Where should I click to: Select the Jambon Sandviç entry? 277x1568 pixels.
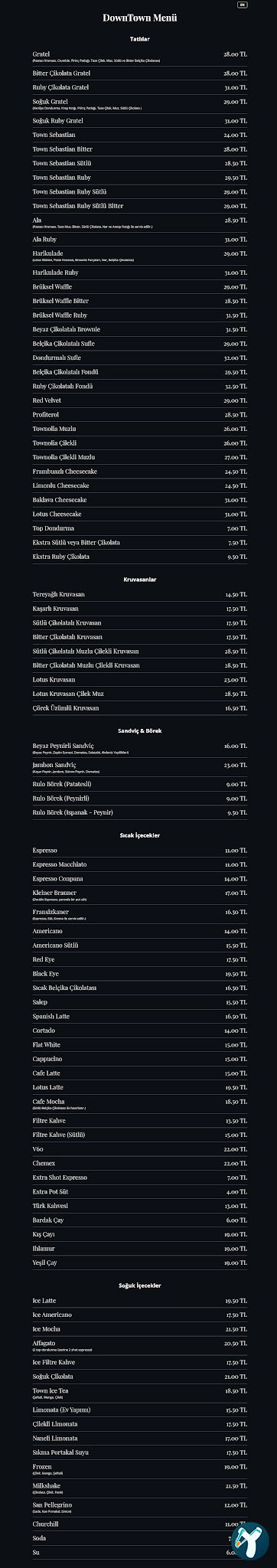(139, 766)
